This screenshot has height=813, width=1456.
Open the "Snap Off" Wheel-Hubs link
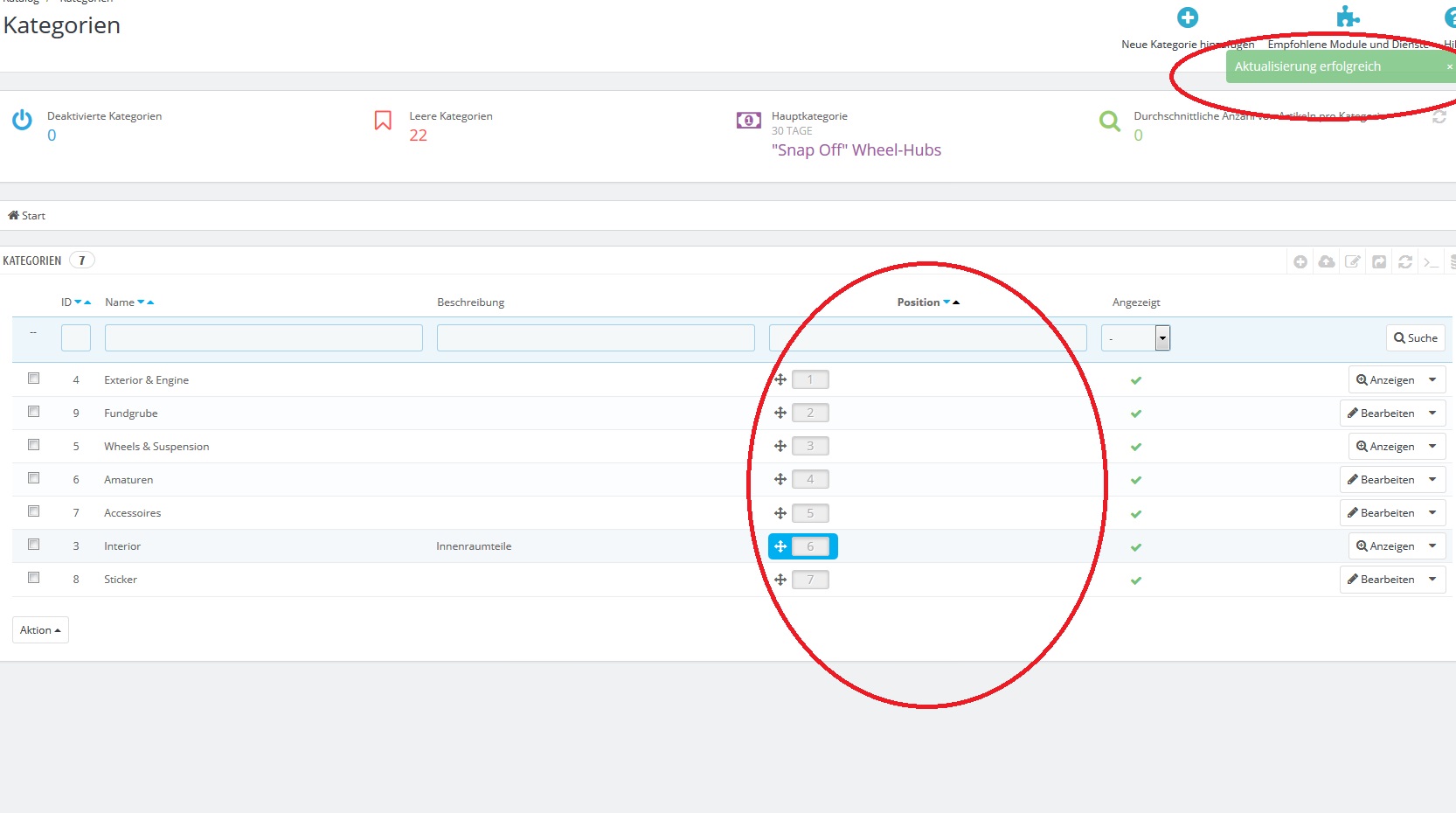(x=856, y=150)
